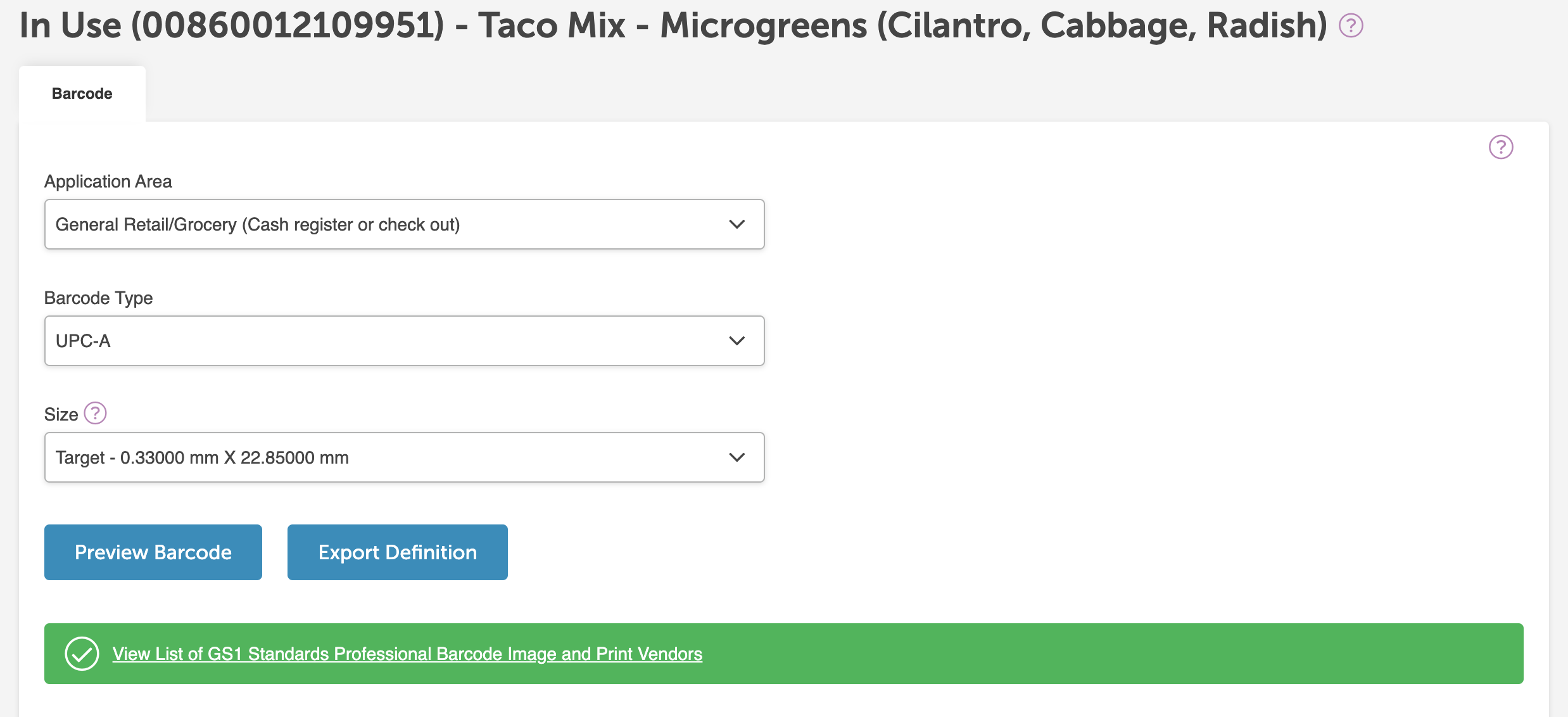Image resolution: width=1568 pixels, height=717 pixels.
Task: Open the help icon at top right of panel
Action: (1500, 147)
